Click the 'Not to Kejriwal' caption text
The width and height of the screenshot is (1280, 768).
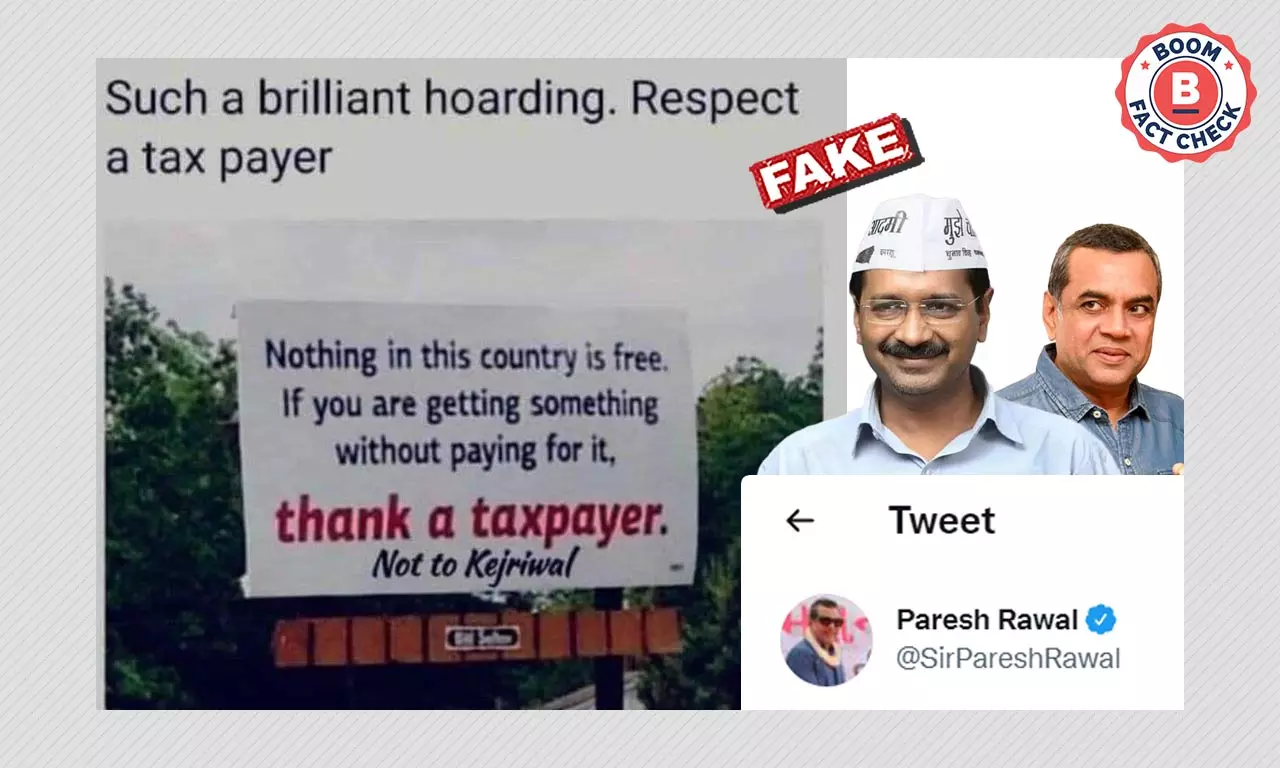[474, 565]
